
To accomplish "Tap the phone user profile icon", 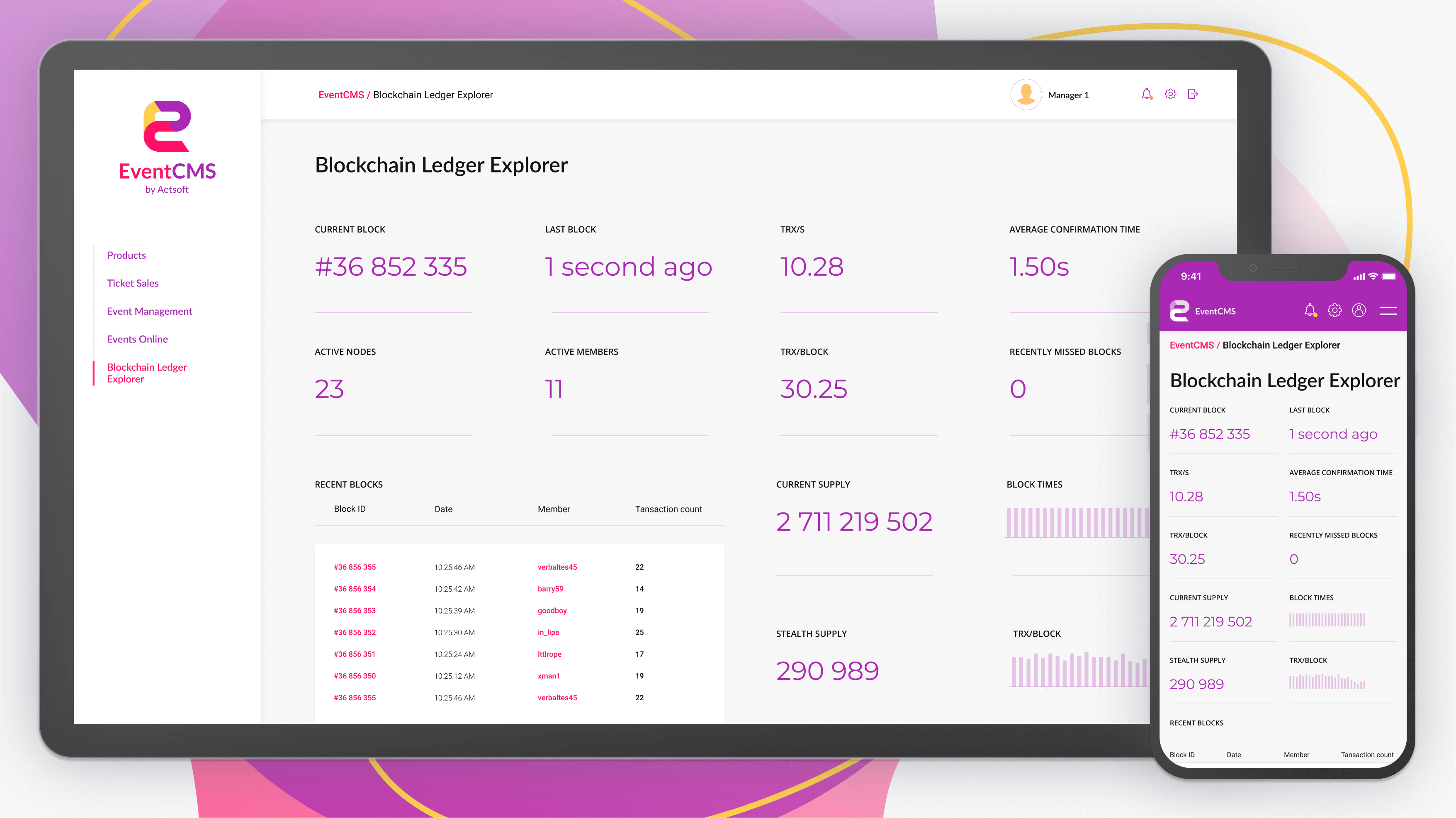I will click(x=1359, y=310).
